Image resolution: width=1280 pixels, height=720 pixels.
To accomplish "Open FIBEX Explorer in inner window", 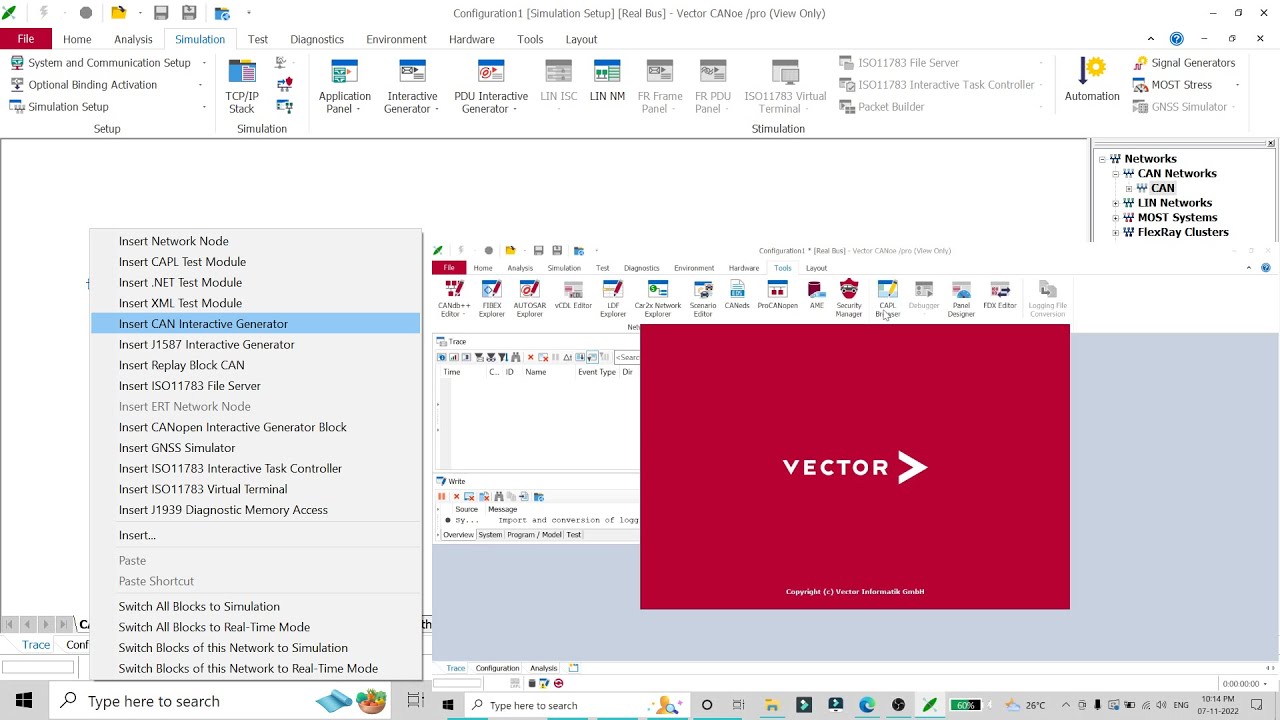I will pyautogui.click(x=492, y=299).
